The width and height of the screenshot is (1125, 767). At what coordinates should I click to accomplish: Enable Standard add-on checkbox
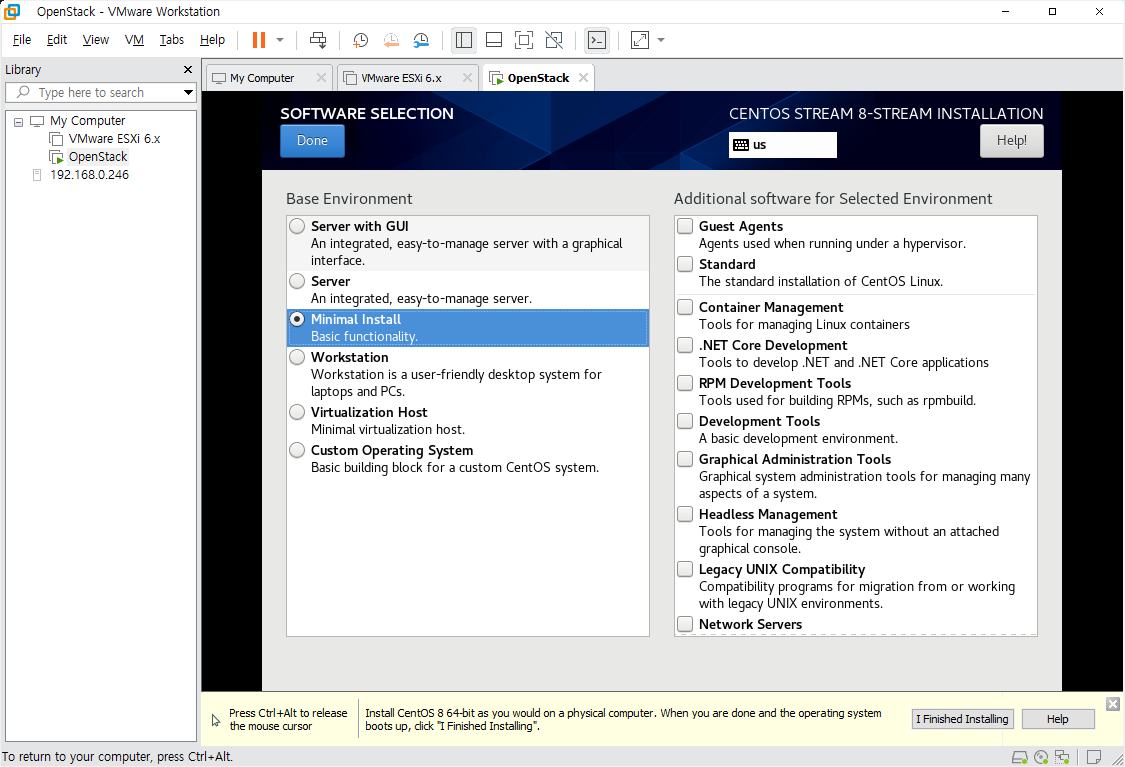click(x=685, y=264)
